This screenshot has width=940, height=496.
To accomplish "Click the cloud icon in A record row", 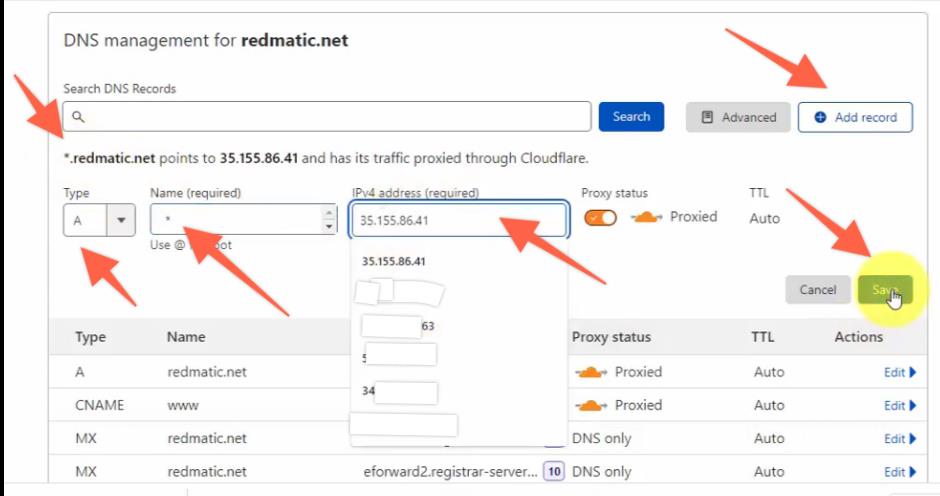I will [x=590, y=372].
